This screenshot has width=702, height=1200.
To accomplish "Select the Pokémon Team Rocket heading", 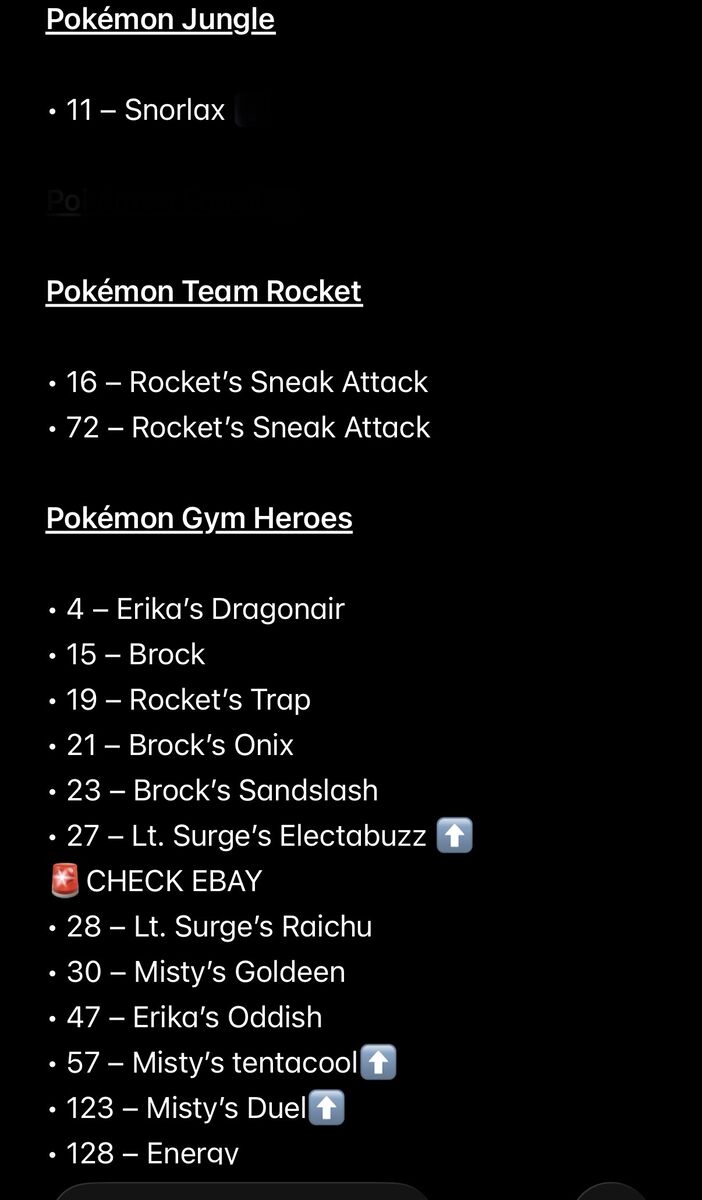I will [204, 291].
